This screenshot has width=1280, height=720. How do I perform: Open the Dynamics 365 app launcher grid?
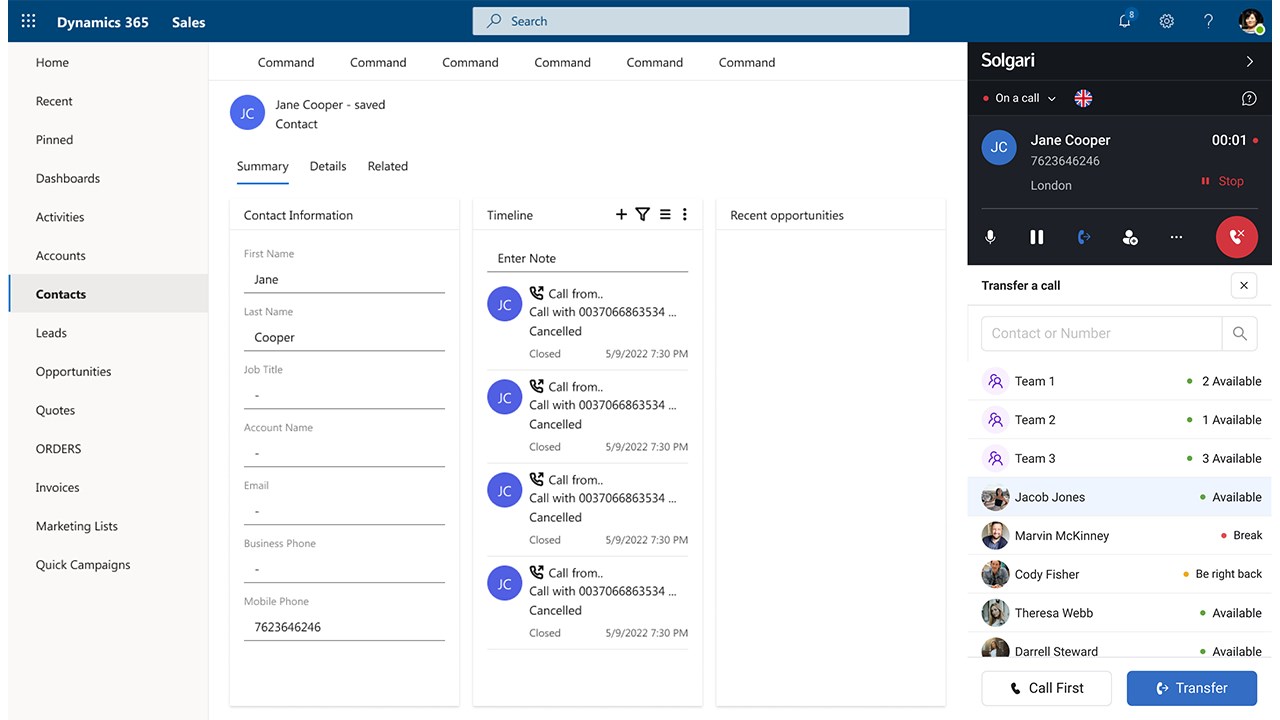coord(28,21)
